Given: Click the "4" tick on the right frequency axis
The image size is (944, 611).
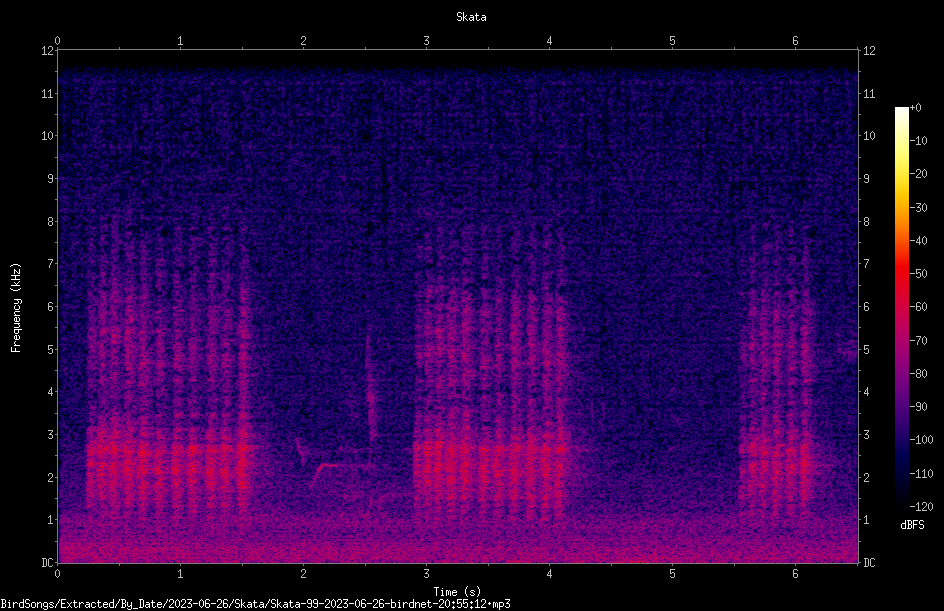Looking at the screenshot, I should [866, 392].
